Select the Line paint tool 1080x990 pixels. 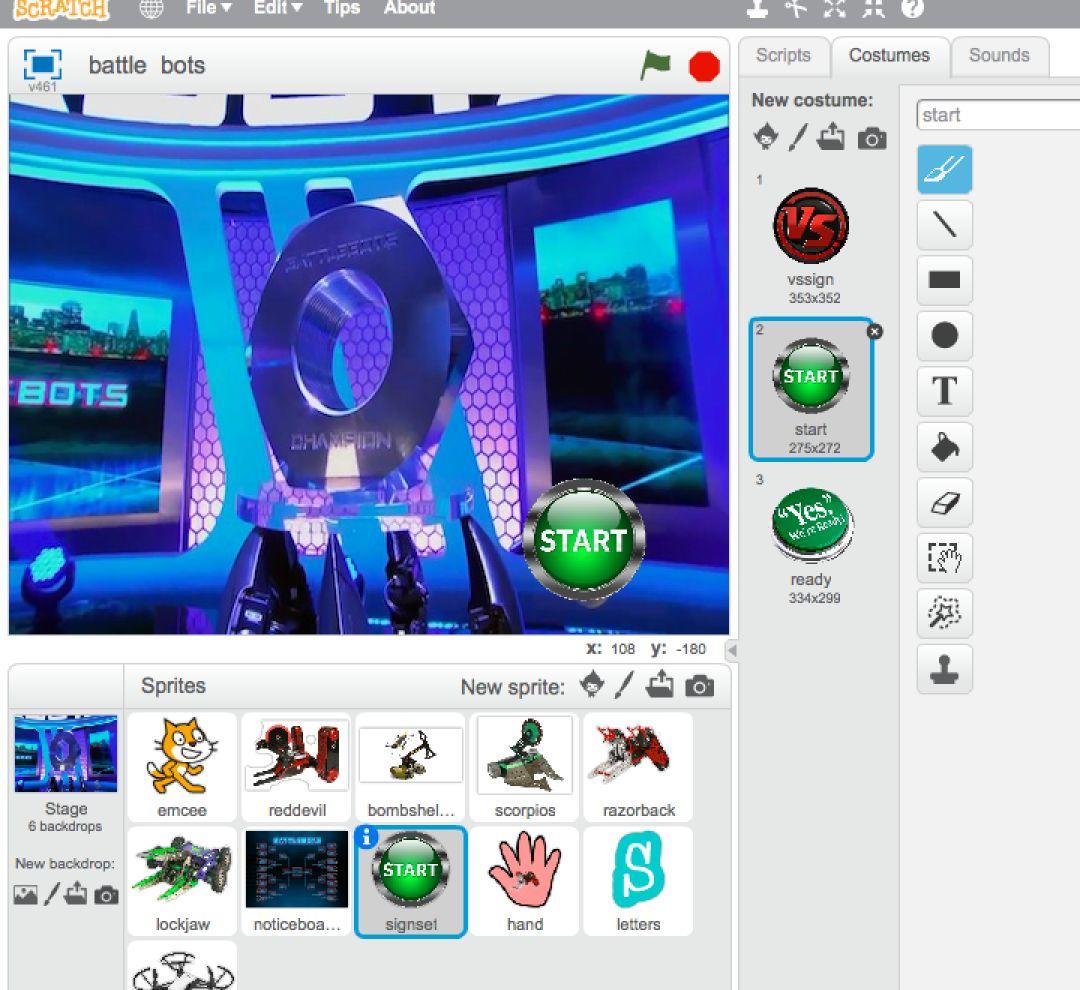pyautogui.click(x=944, y=225)
